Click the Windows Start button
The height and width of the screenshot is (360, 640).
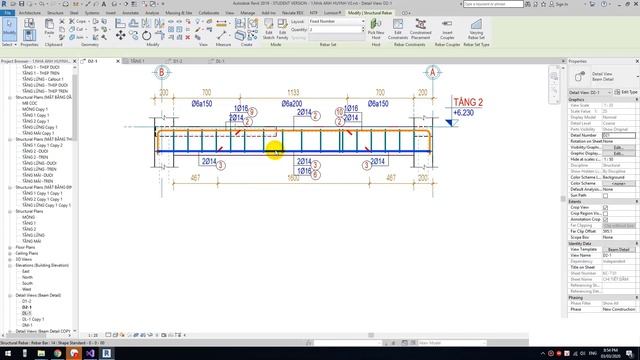coord(8,353)
